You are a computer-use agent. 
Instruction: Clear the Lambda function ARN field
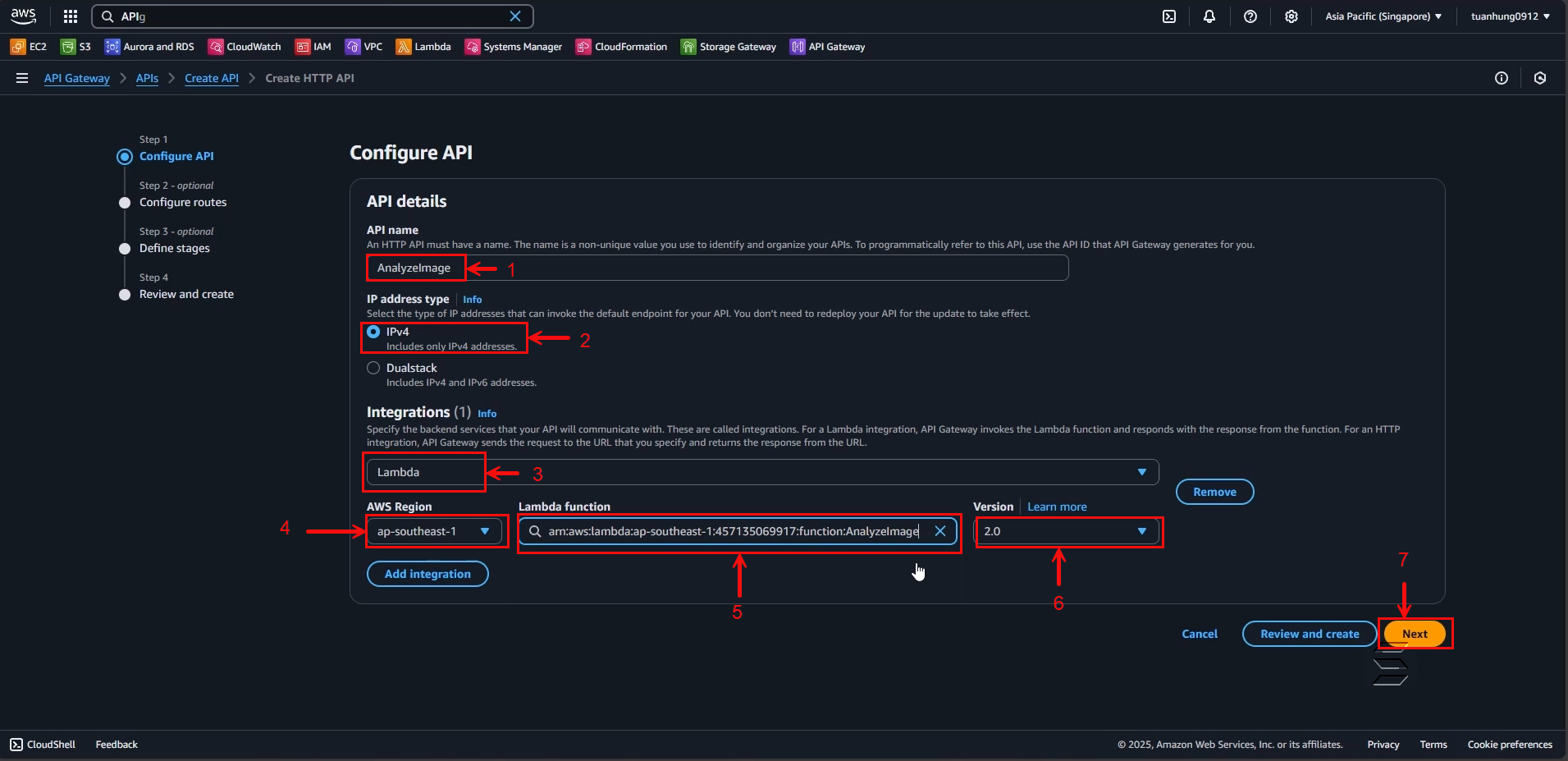pyautogui.click(x=940, y=531)
